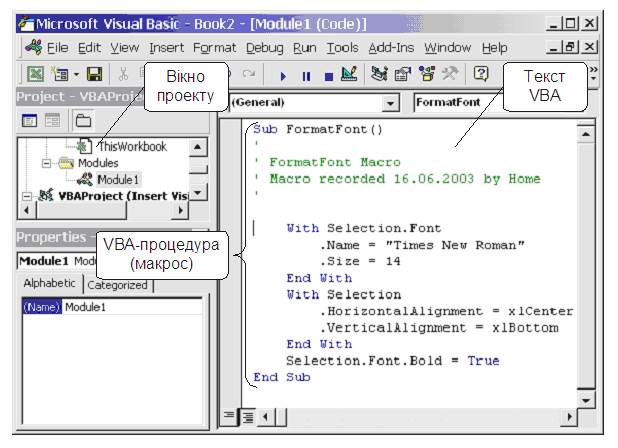Switch to the Alphabetic properties tab
This screenshot has width=618, height=448.
49,283
